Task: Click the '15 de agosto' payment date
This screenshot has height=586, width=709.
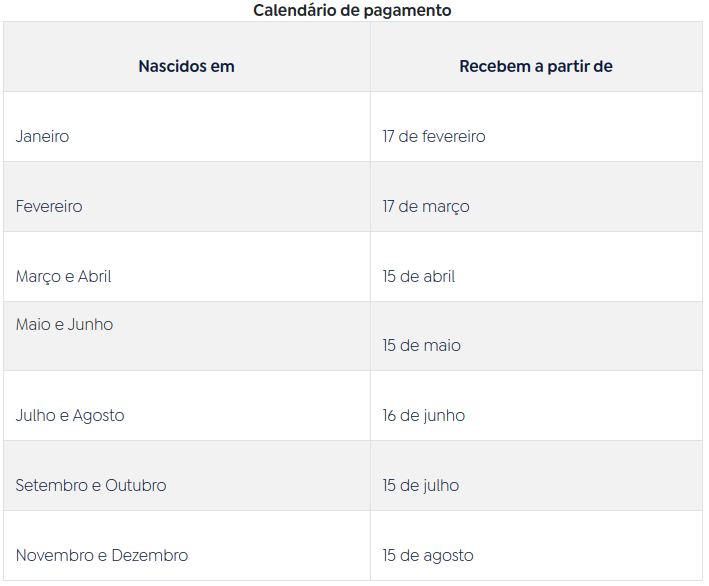Action: pos(428,556)
